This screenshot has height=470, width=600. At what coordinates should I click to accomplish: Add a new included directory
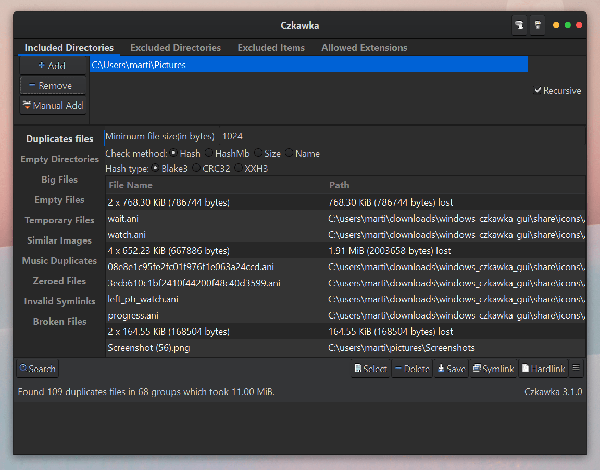tap(52, 65)
